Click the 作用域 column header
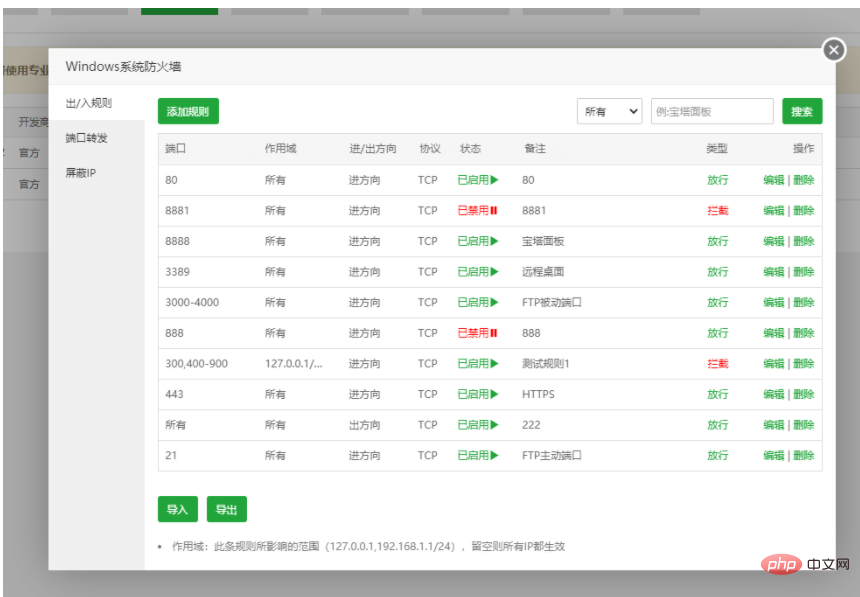 pos(280,149)
